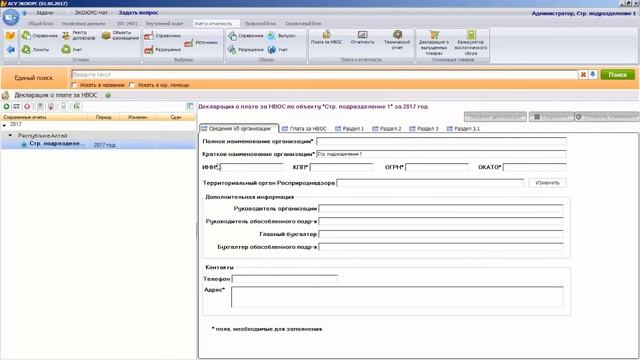The image size is (640, 360).
Task: Open Декларация о выпущенных товарах
Action: 434,42
